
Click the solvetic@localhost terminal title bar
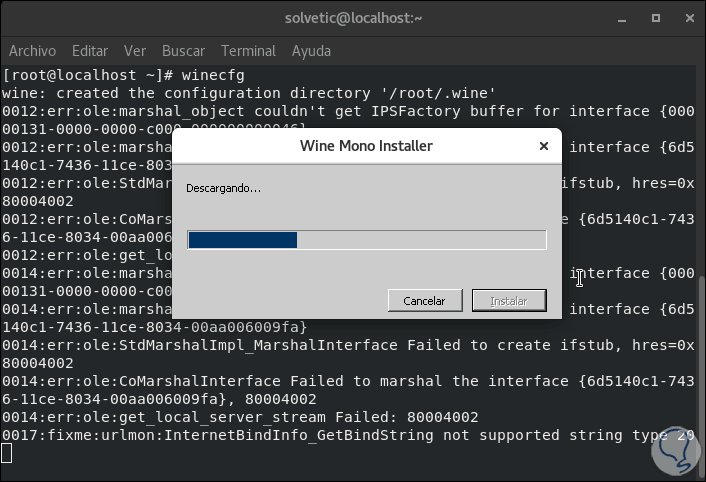[352, 17]
